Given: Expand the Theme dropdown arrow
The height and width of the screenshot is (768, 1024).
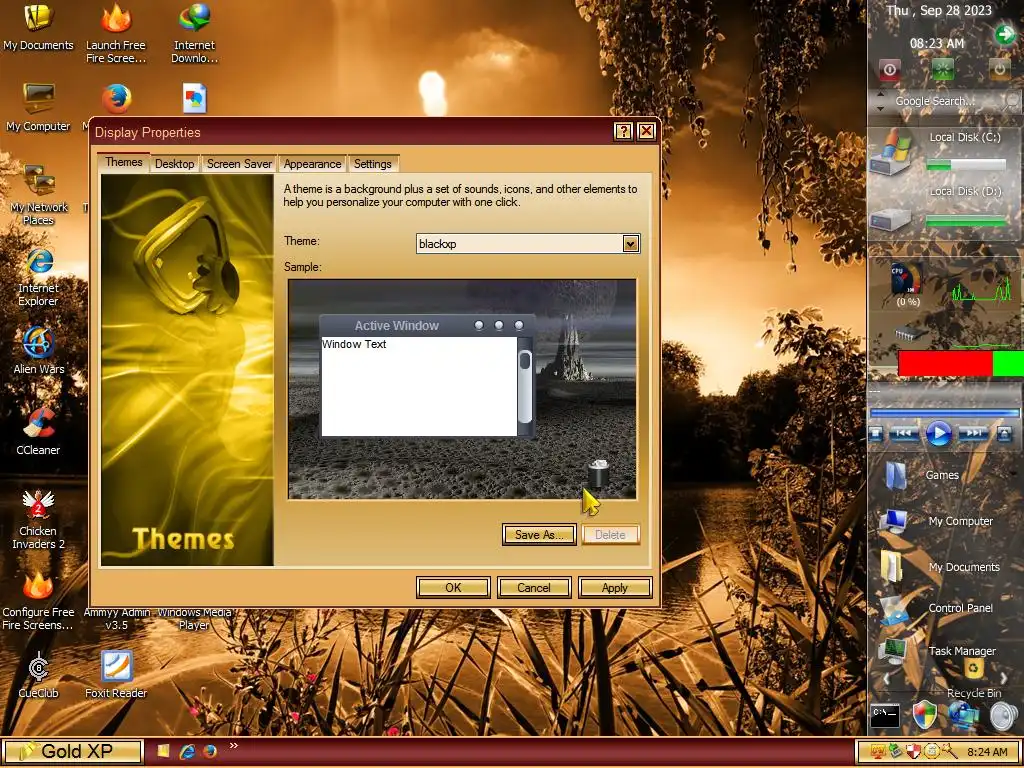Looking at the screenshot, I should (x=630, y=244).
